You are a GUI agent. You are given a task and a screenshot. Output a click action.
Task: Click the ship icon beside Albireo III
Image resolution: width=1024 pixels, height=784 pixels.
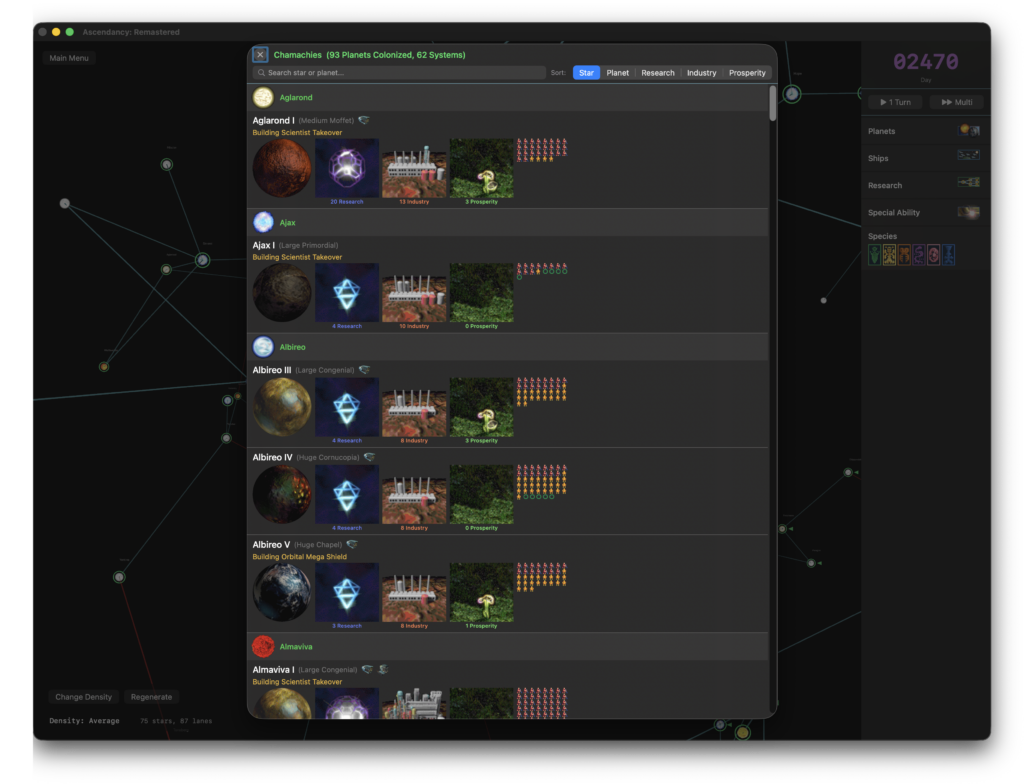364,370
